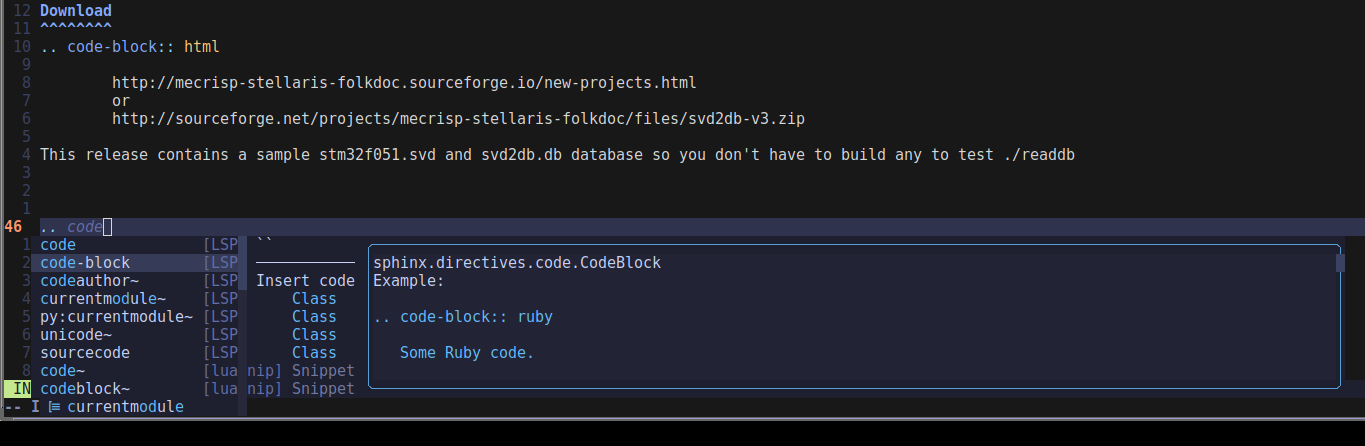Click the Download section heading

[x=76, y=11]
